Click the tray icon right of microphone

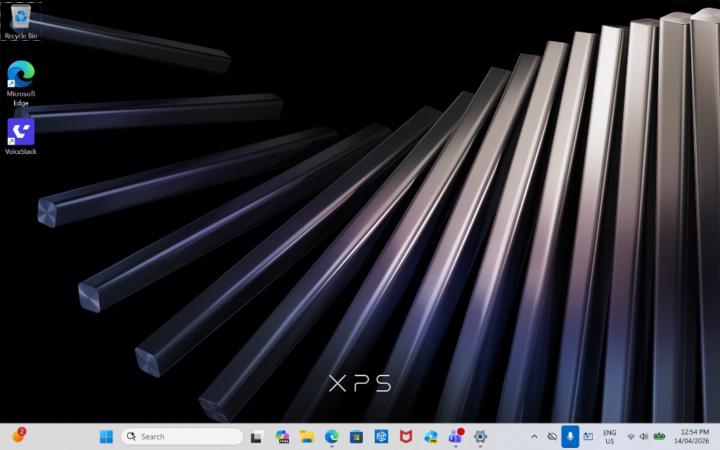[x=588, y=437]
